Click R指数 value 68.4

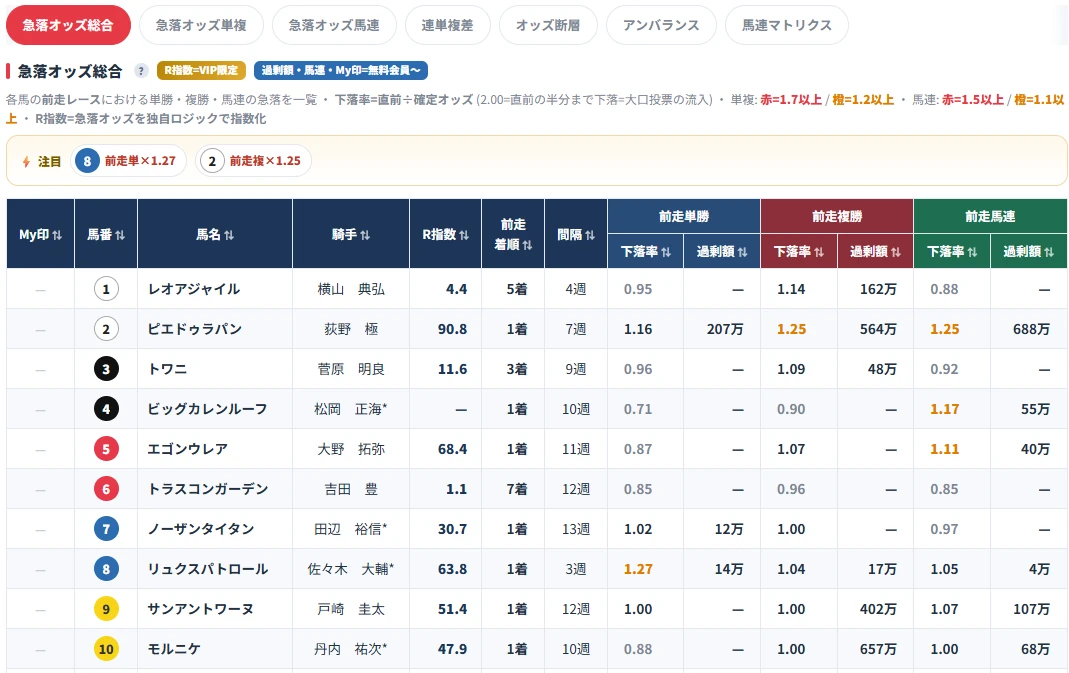(453, 449)
